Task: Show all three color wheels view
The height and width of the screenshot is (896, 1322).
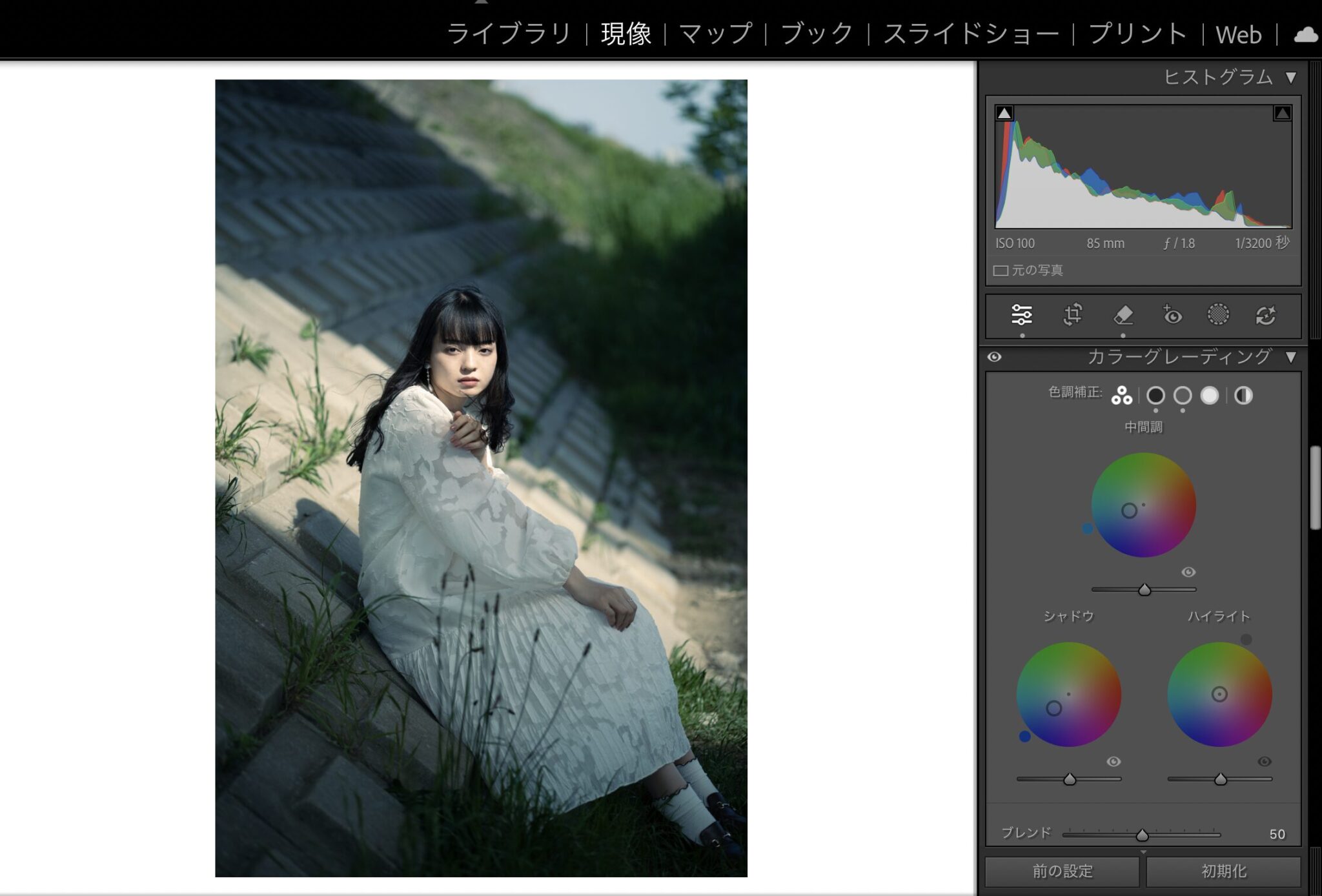Action: [x=1121, y=395]
